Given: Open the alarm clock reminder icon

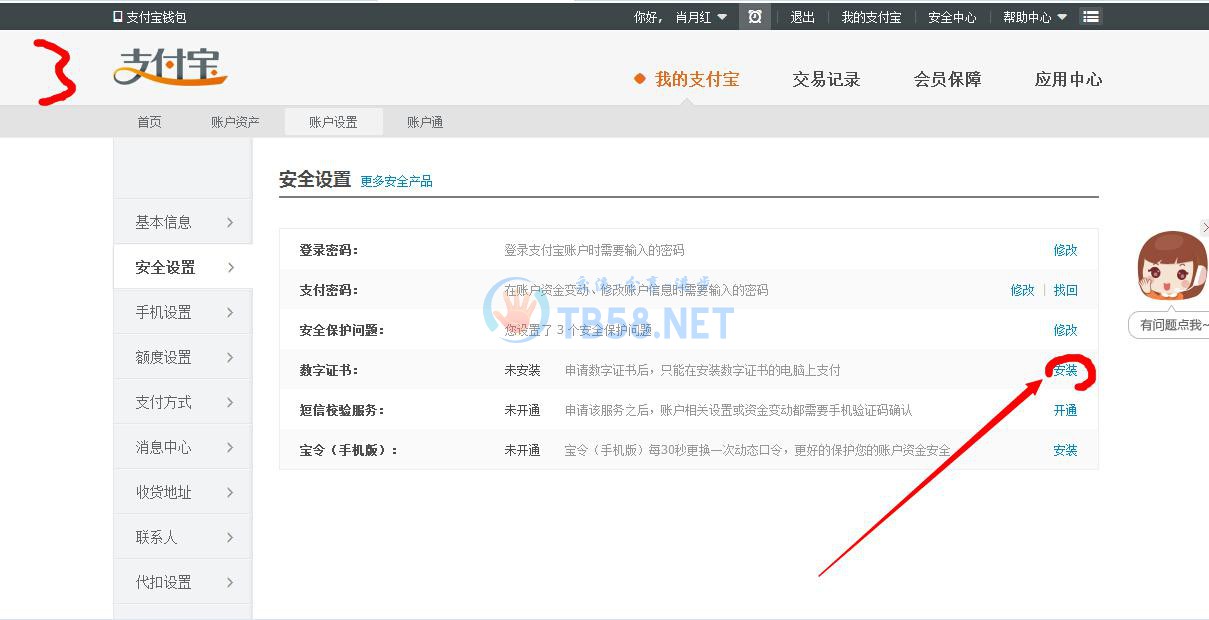Looking at the screenshot, I should (755, 17).
